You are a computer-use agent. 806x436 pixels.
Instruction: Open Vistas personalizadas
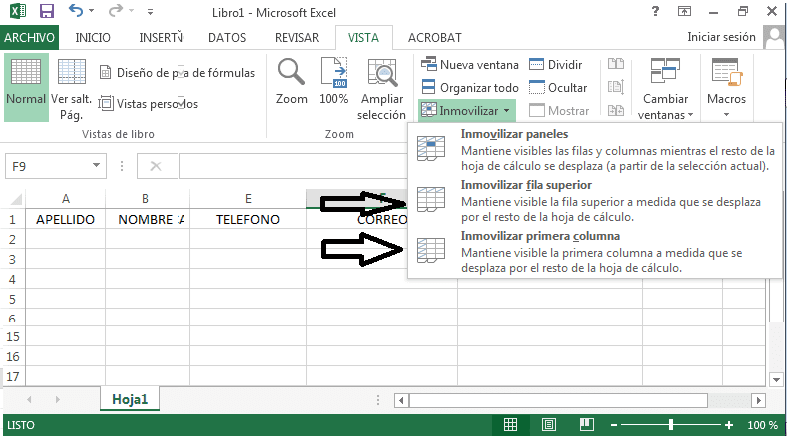pyautogui.click(x=148, y=103)
